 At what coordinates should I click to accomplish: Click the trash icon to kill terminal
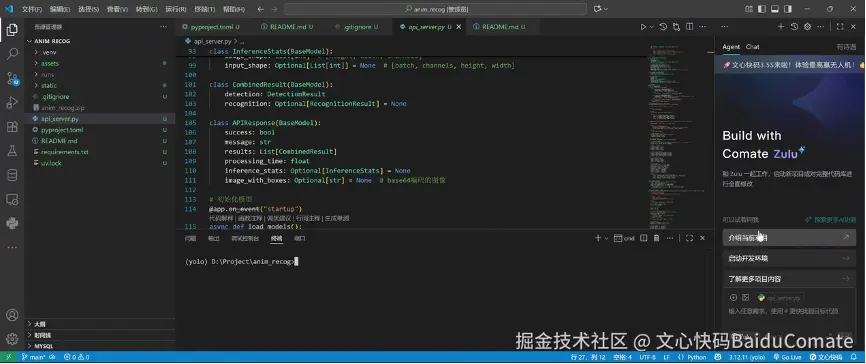click(x=657, y=238)
